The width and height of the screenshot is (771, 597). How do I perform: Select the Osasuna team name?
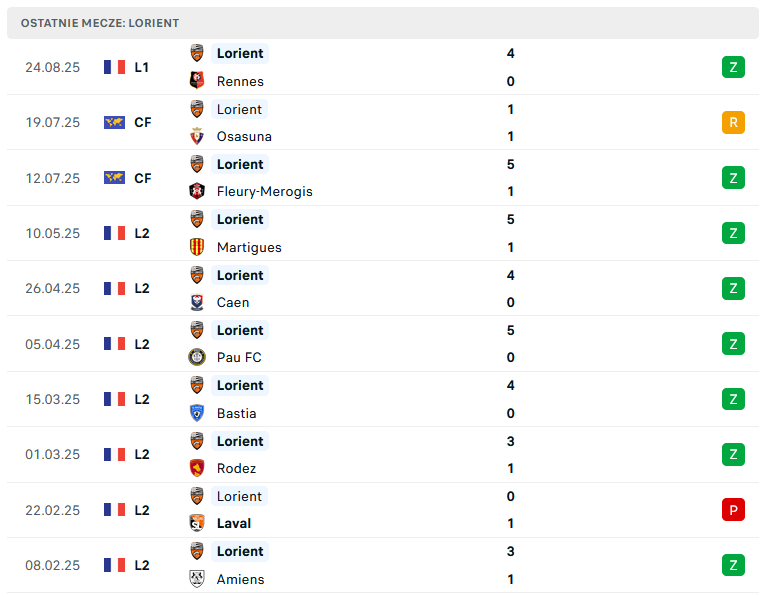[244, 136]
